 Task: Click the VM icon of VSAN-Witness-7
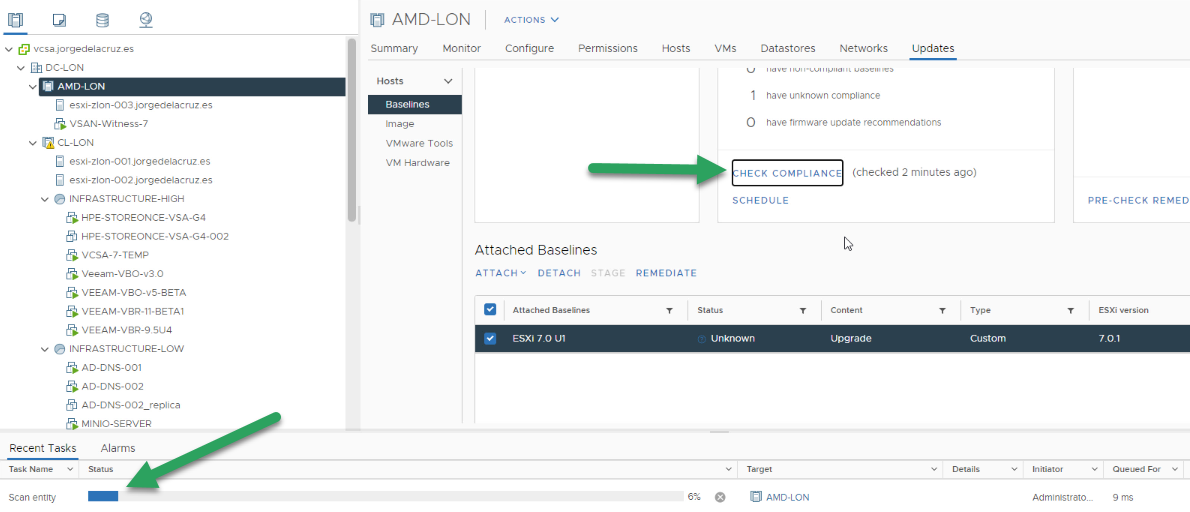[x=60, y=124]
